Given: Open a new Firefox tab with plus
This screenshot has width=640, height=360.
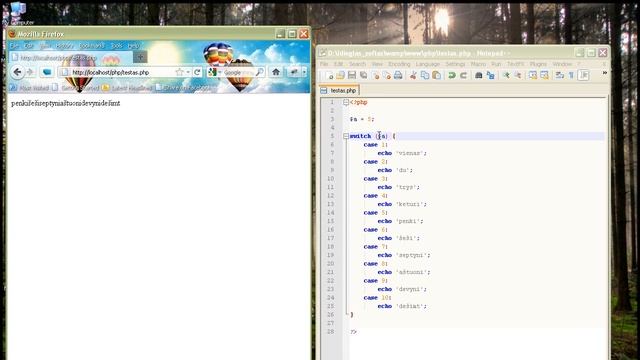Looking at the screenshot, I should coord(140,57).
